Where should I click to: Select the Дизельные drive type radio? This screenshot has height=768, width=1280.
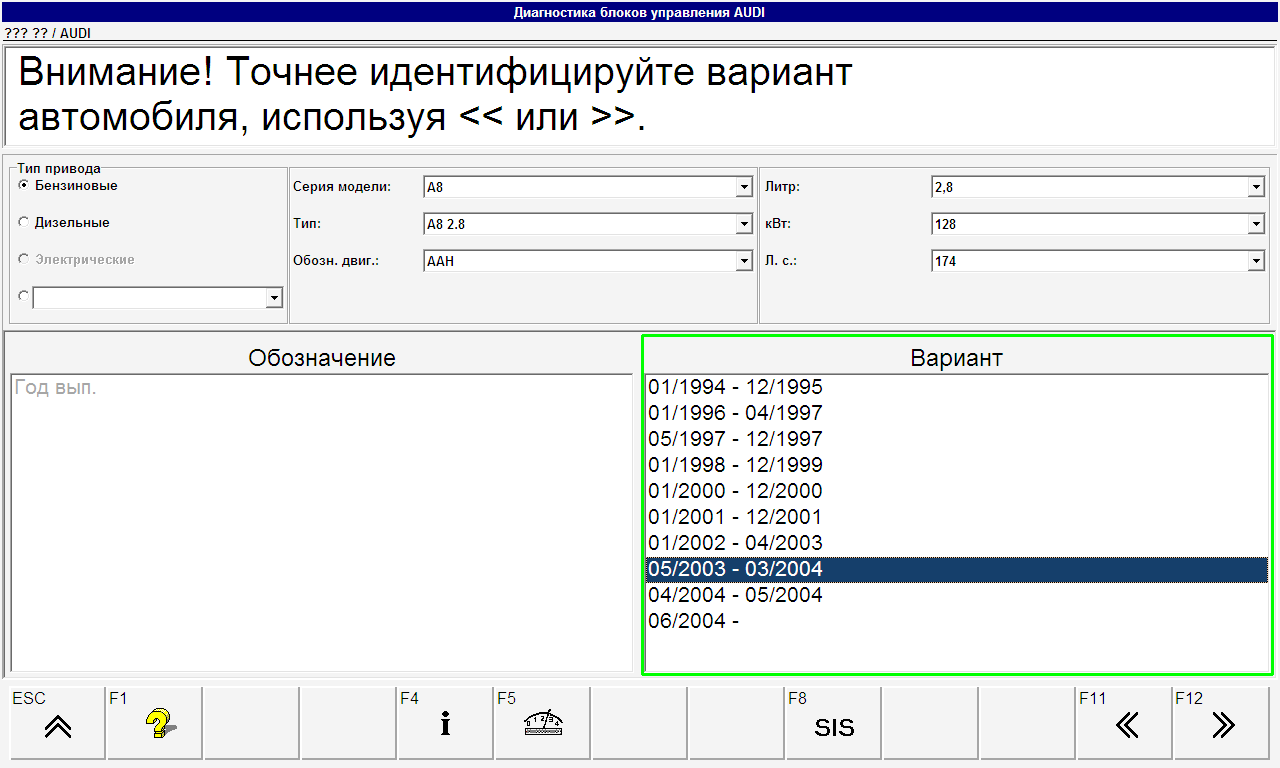[x=24, y=223]
